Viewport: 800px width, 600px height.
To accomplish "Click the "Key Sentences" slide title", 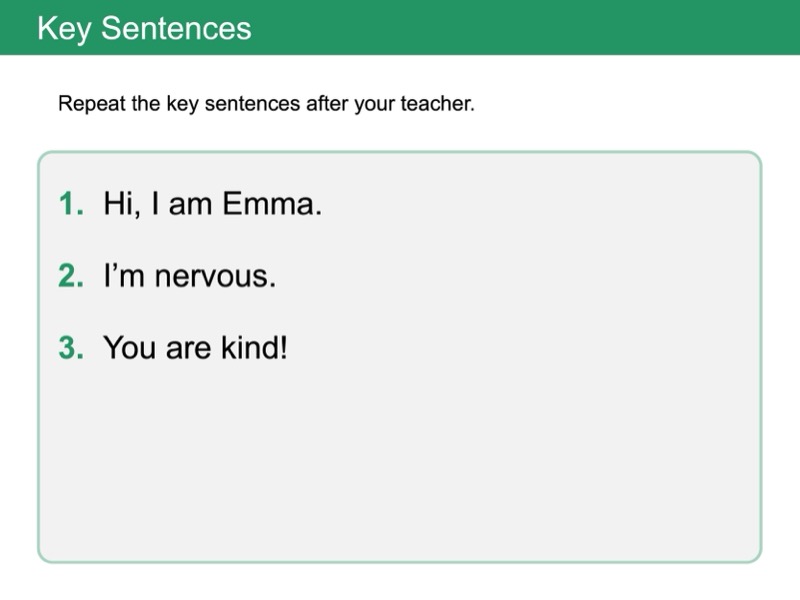I will pos(144,28).
